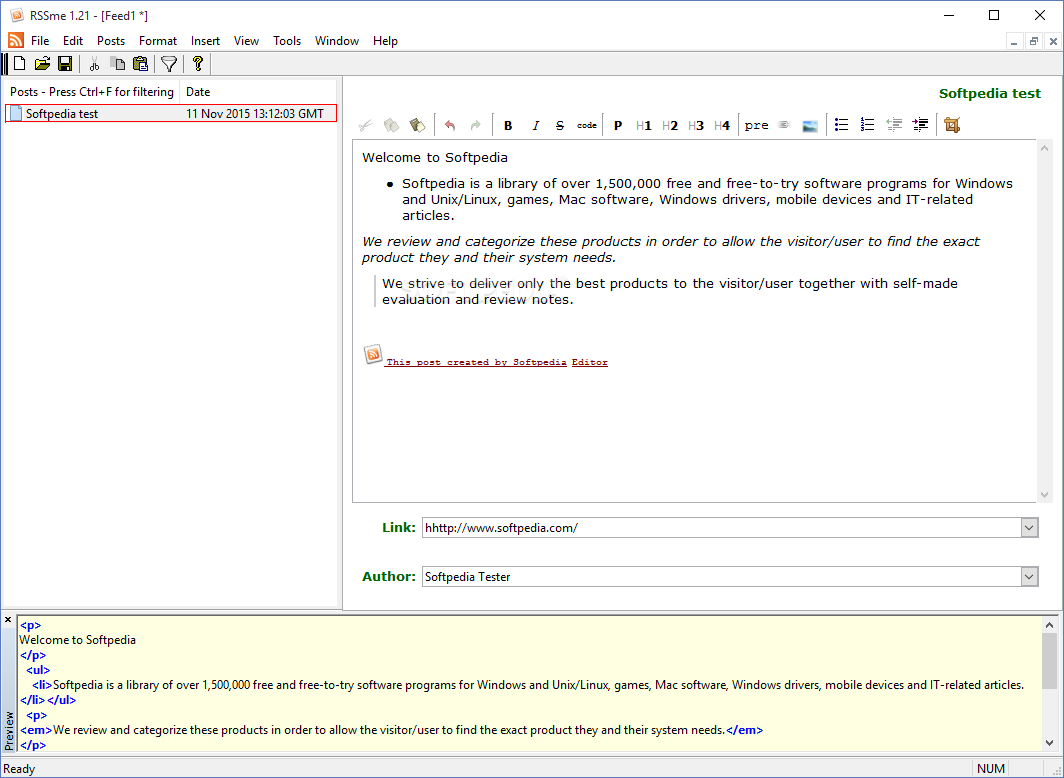Click the editor scrollbar down arrow

coord(1045,494)
